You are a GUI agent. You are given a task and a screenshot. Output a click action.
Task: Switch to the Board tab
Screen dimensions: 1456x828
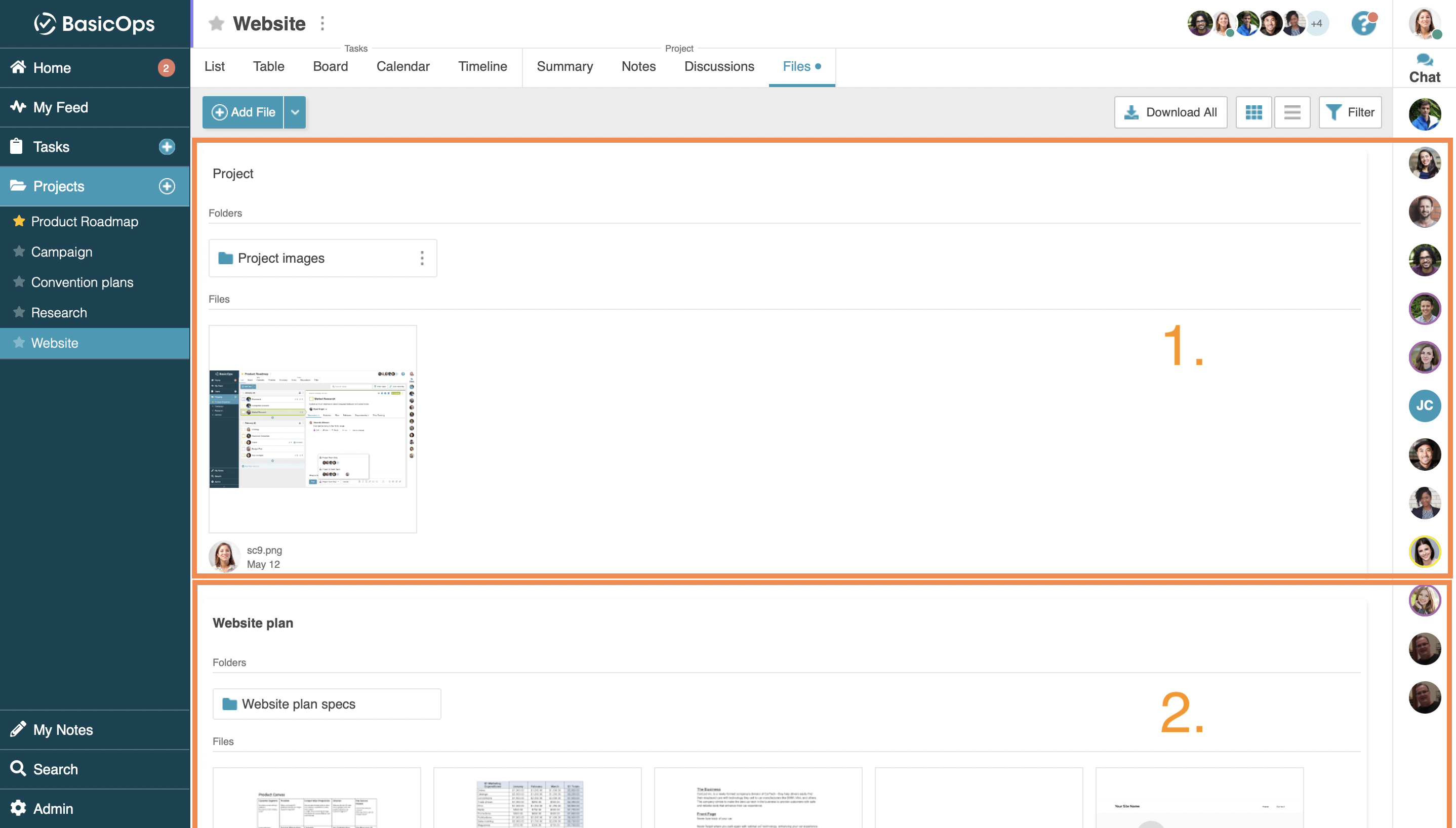point(331,66)
